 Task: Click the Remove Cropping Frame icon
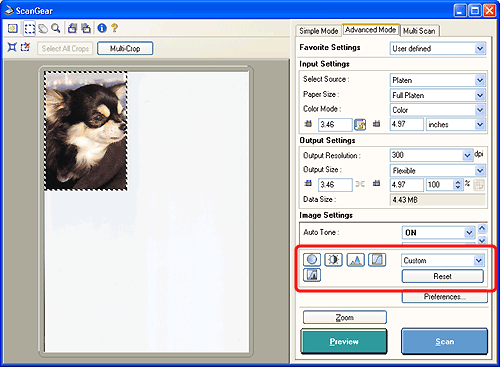(x=25, y=47)
